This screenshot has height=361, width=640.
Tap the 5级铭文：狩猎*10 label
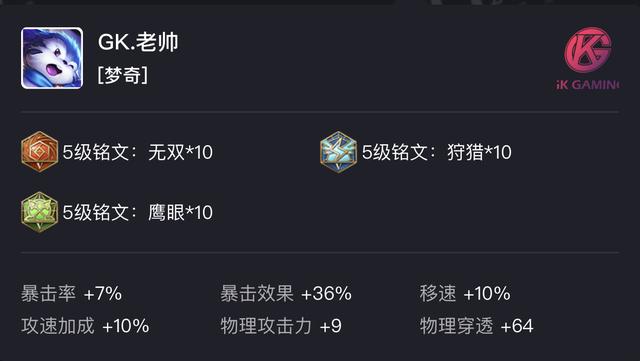click(437, 152)
